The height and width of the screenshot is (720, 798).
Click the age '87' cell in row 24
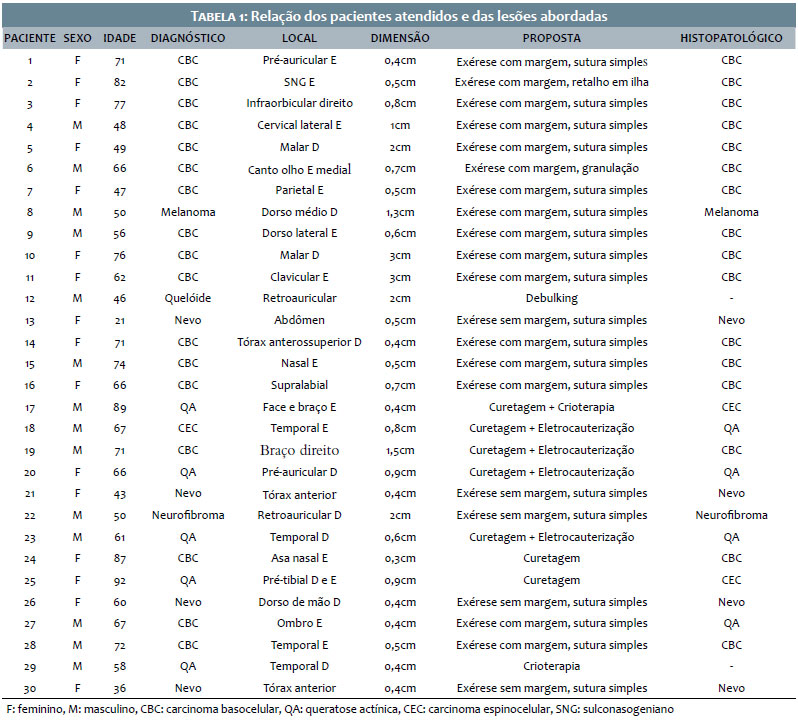click(120, 559)
